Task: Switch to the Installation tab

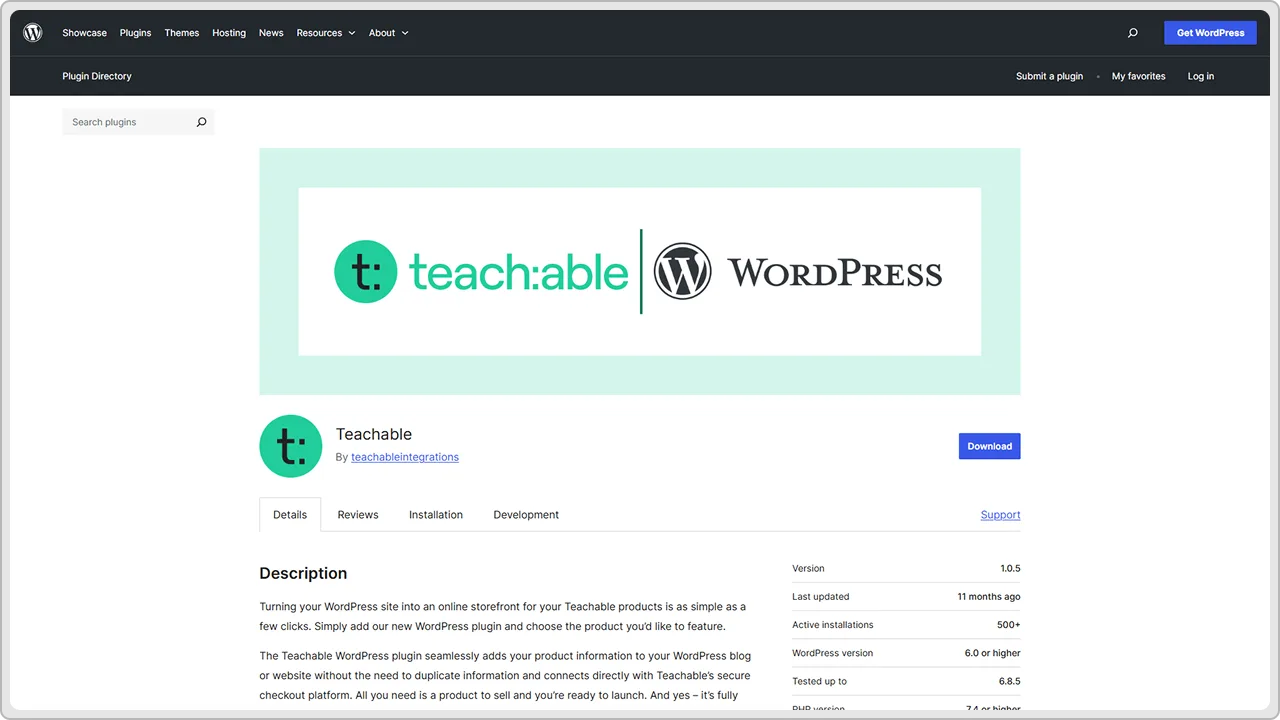Action: point(436,515)
